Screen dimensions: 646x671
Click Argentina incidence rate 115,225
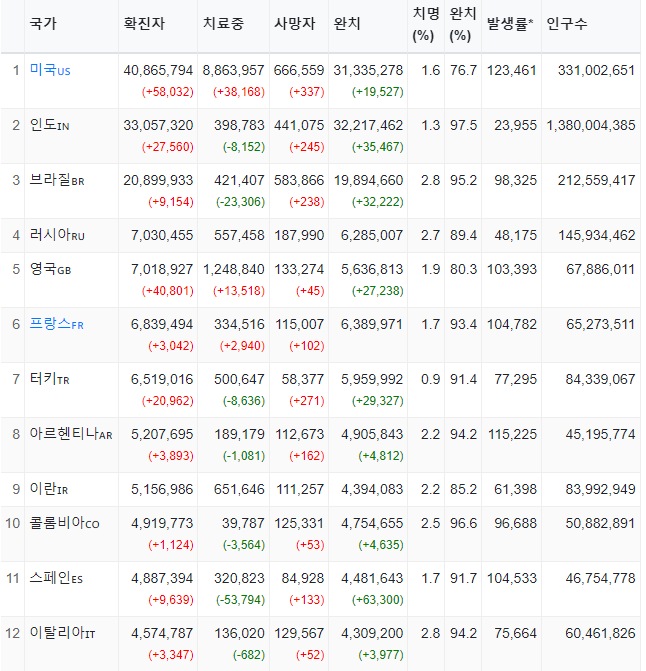point(512,434)
